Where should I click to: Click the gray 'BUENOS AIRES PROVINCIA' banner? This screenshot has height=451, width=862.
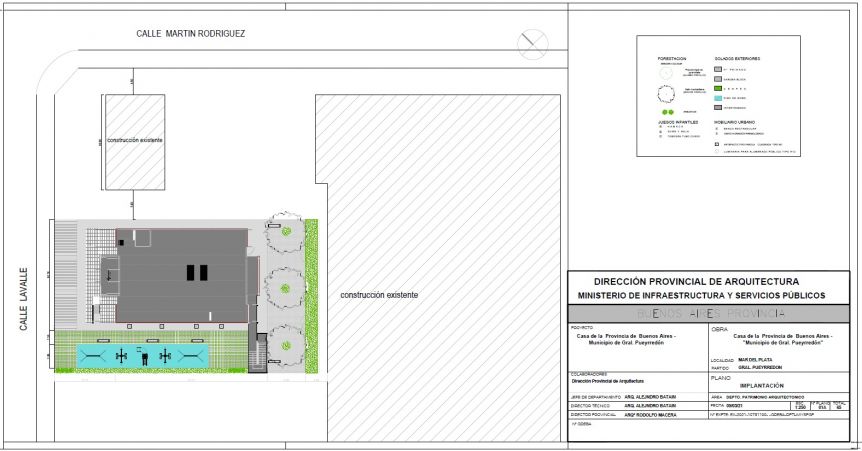(709, 314)
